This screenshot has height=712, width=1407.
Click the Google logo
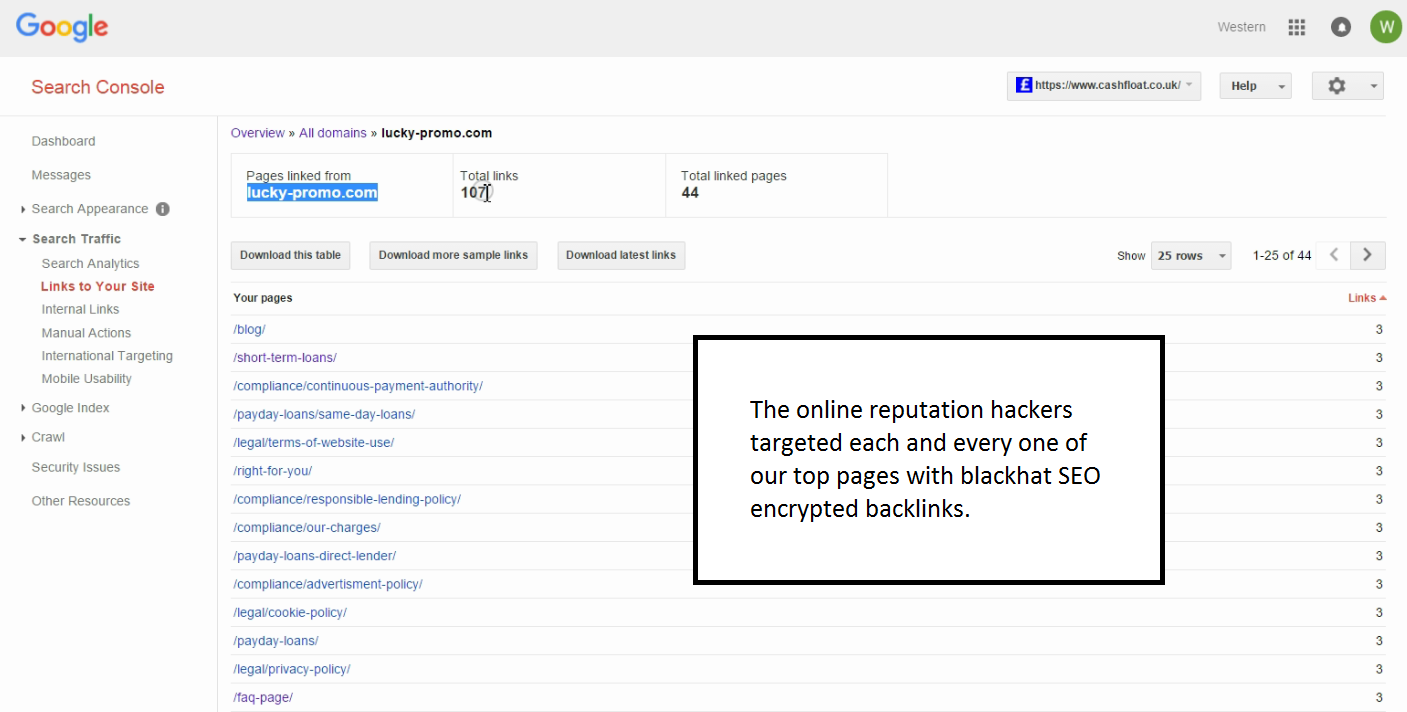(x=62, y=27)
